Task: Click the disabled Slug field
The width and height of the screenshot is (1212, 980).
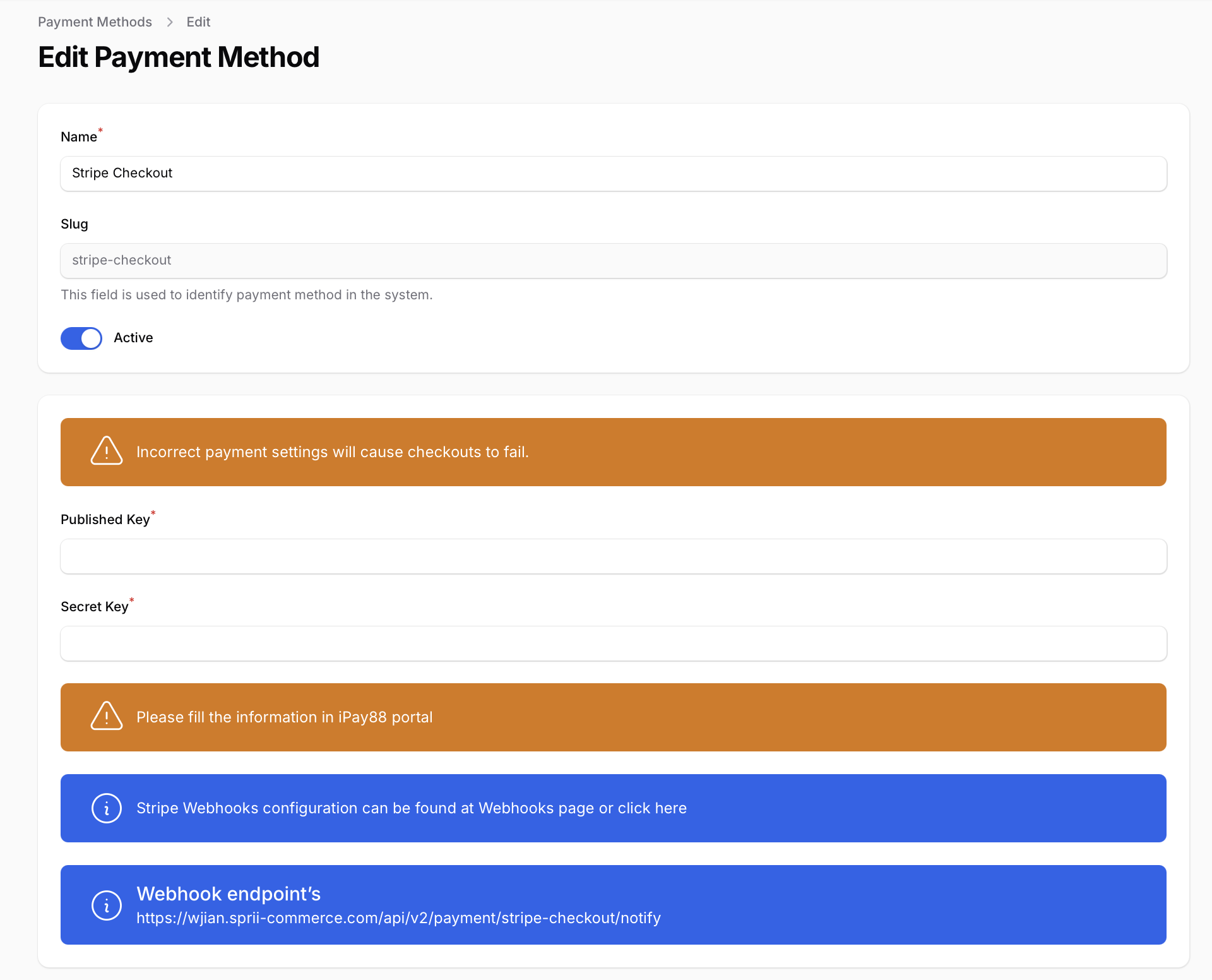Action: point(613,261)
